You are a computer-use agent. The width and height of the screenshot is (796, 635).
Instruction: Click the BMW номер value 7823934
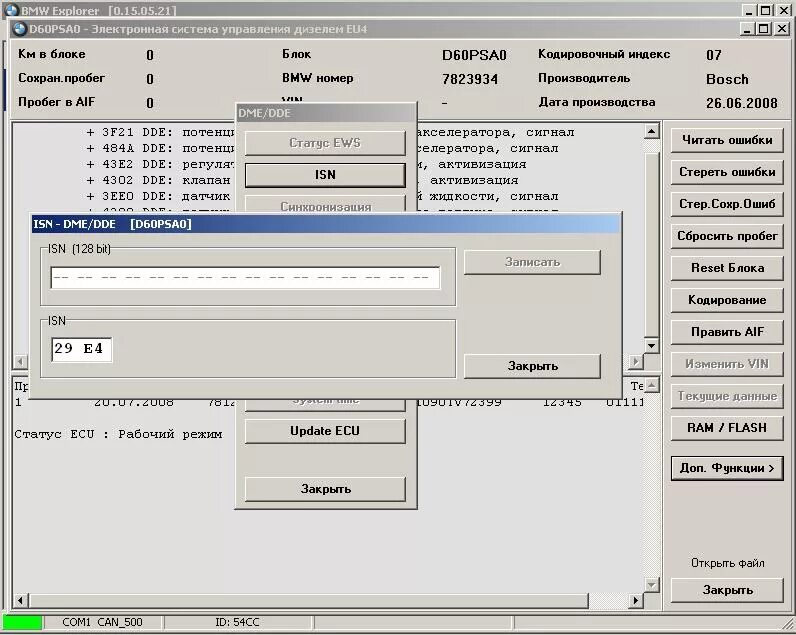click(470, 79)
